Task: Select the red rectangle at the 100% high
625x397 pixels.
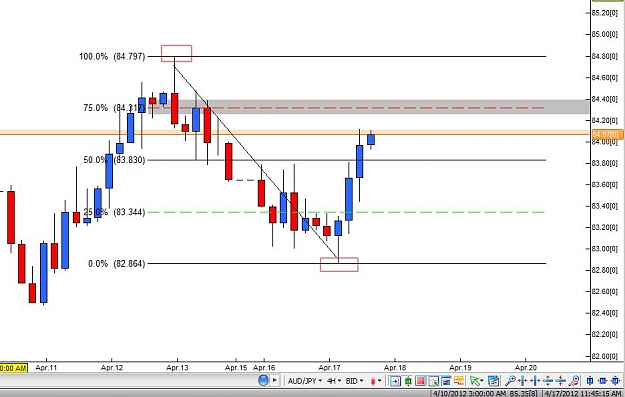Action: 177,53
